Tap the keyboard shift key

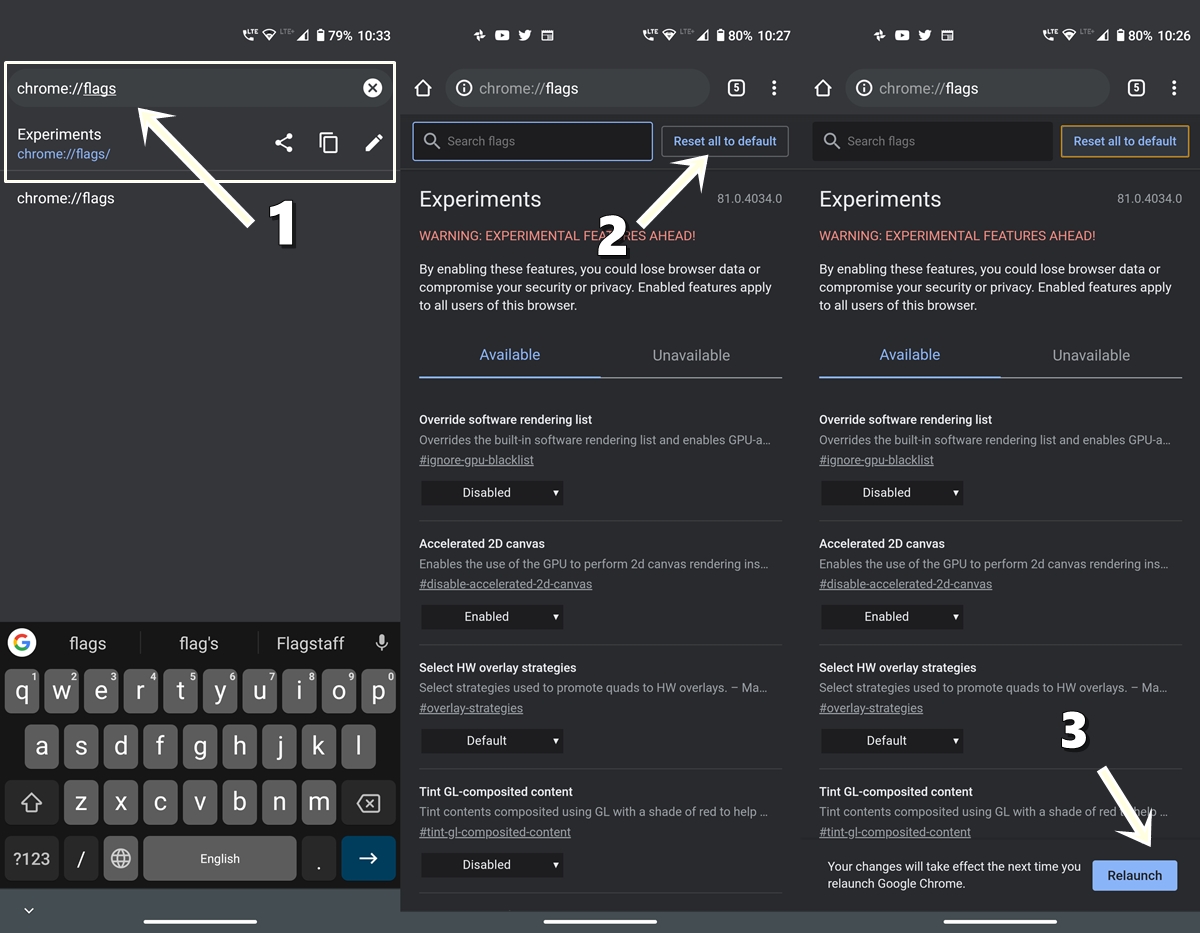[31, 803]
